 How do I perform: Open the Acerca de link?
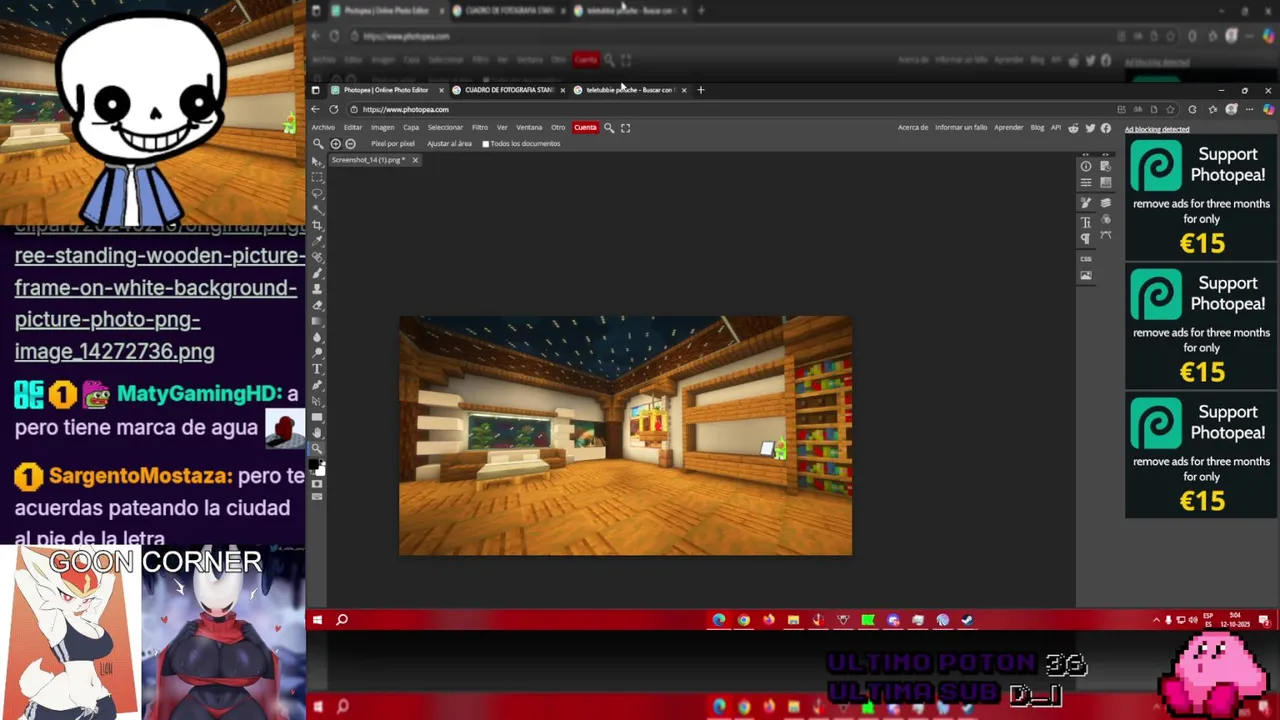pos(913,127)
